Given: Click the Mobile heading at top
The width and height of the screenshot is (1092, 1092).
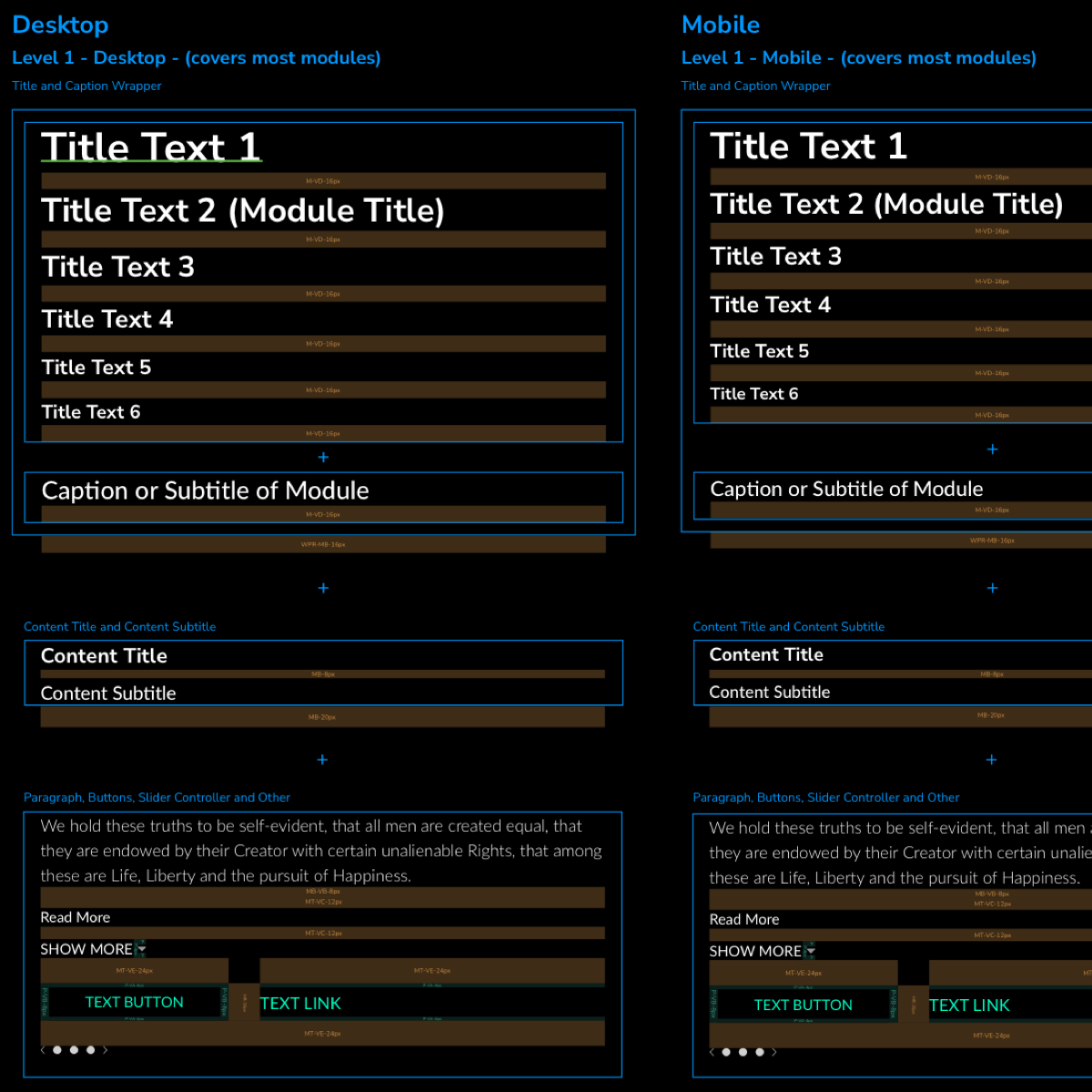Looking at the screenshot, I should tap(721, 25).
